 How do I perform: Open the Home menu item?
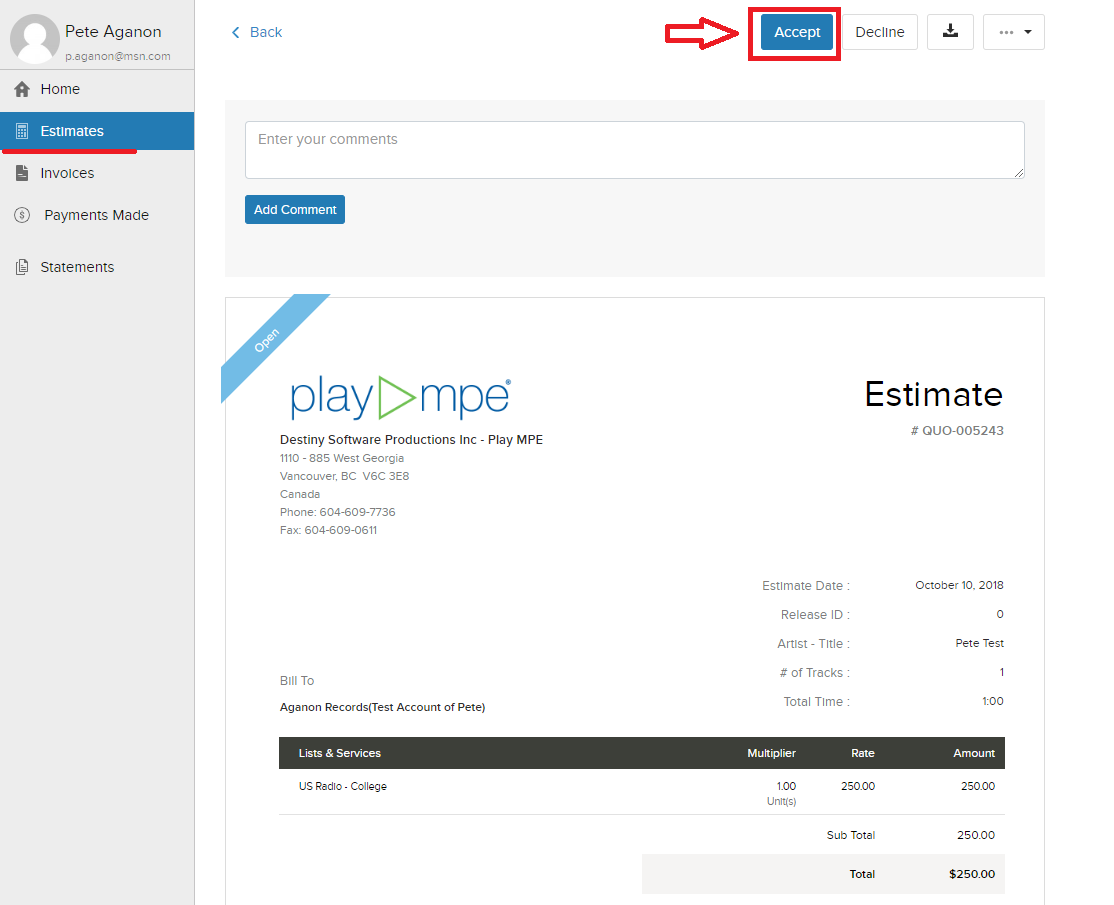click(x=97, y=89)
